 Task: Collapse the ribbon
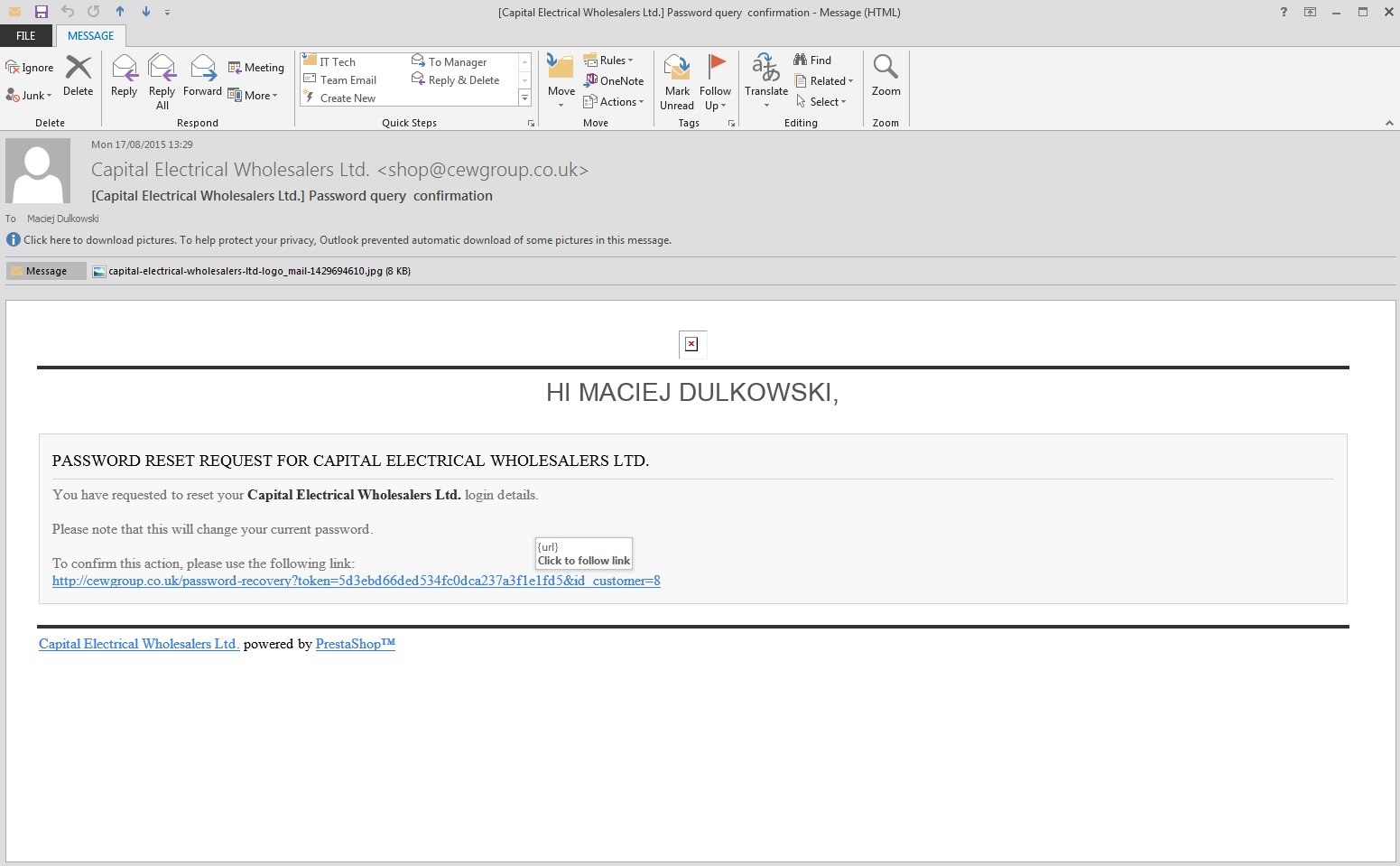point(1388,123)
